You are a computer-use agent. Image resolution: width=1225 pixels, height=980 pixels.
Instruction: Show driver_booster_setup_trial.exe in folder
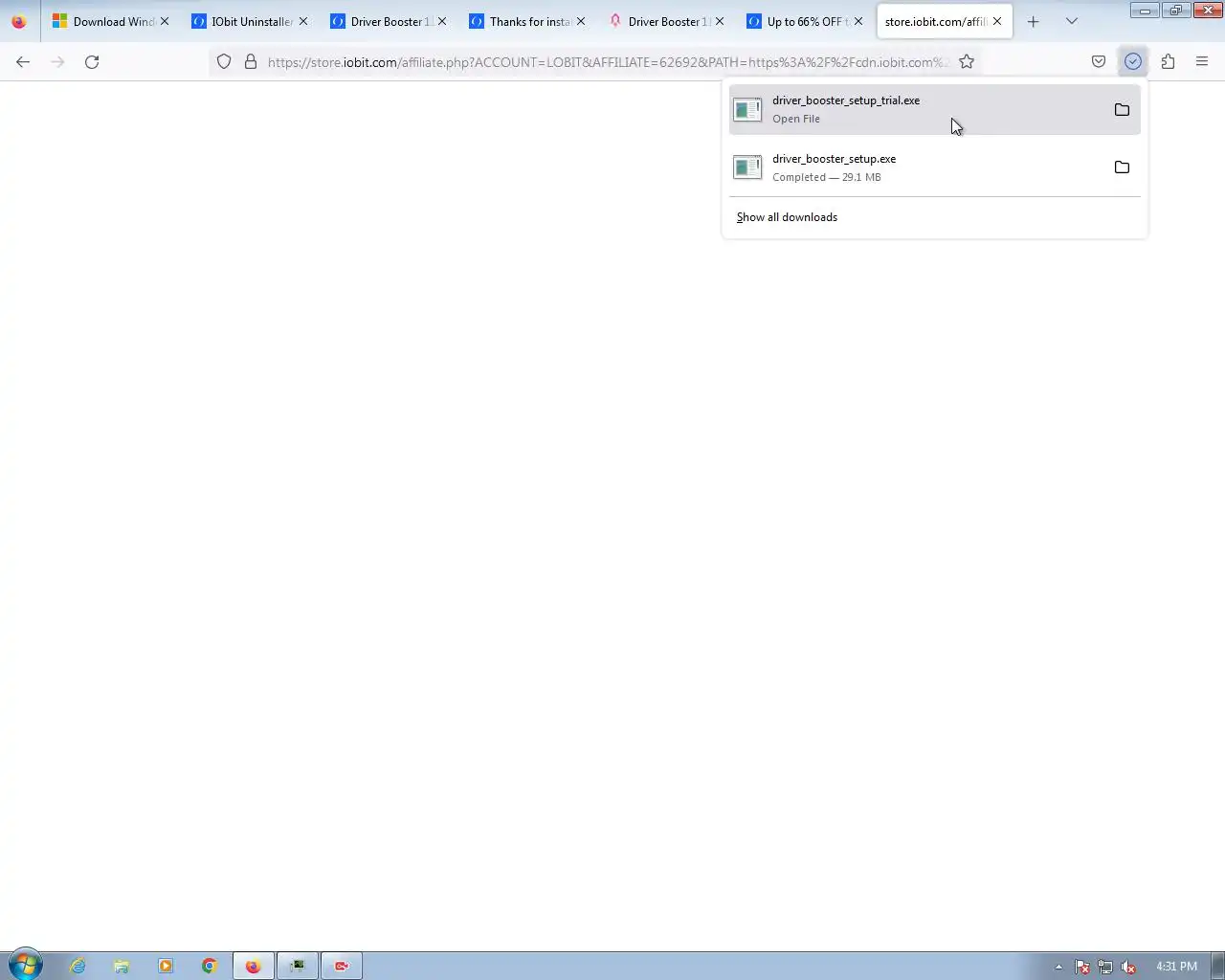pyautogui.click(x=1122, y=110)
